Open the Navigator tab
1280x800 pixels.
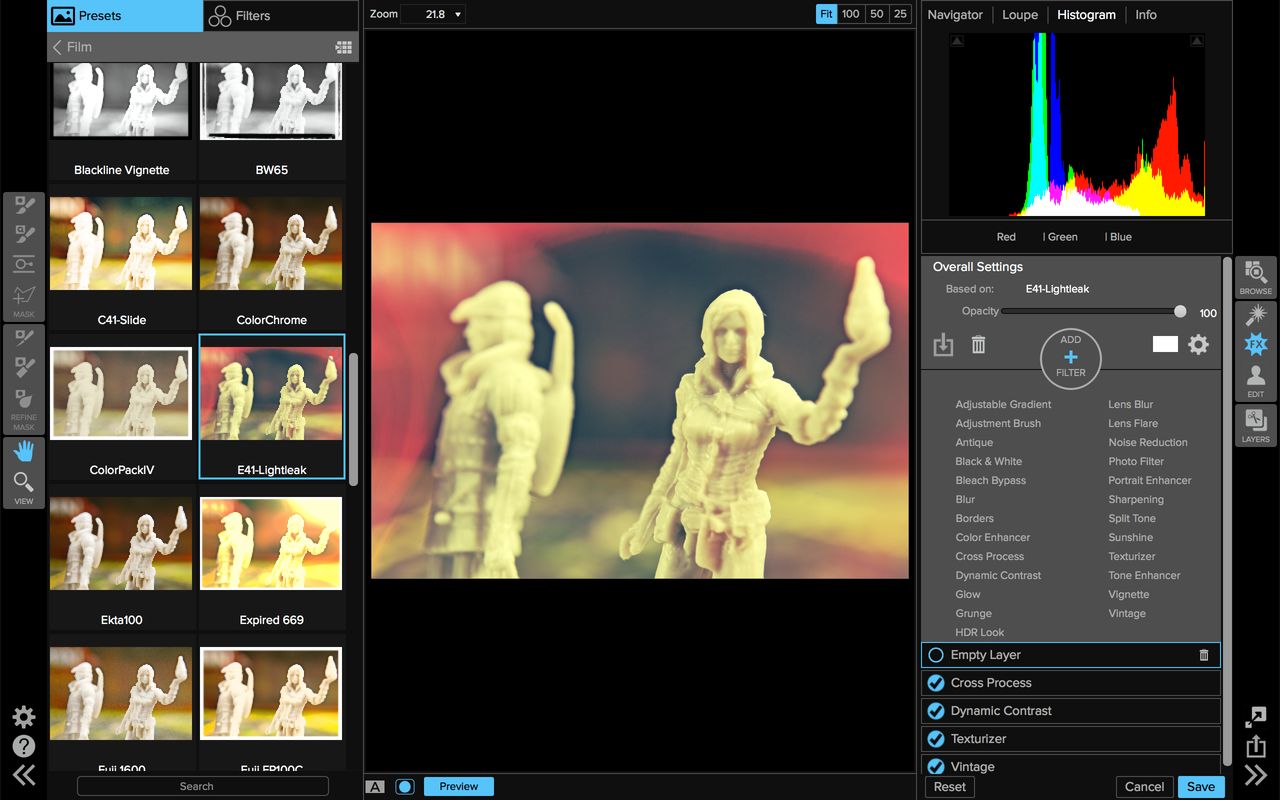(x=955, y=15)
